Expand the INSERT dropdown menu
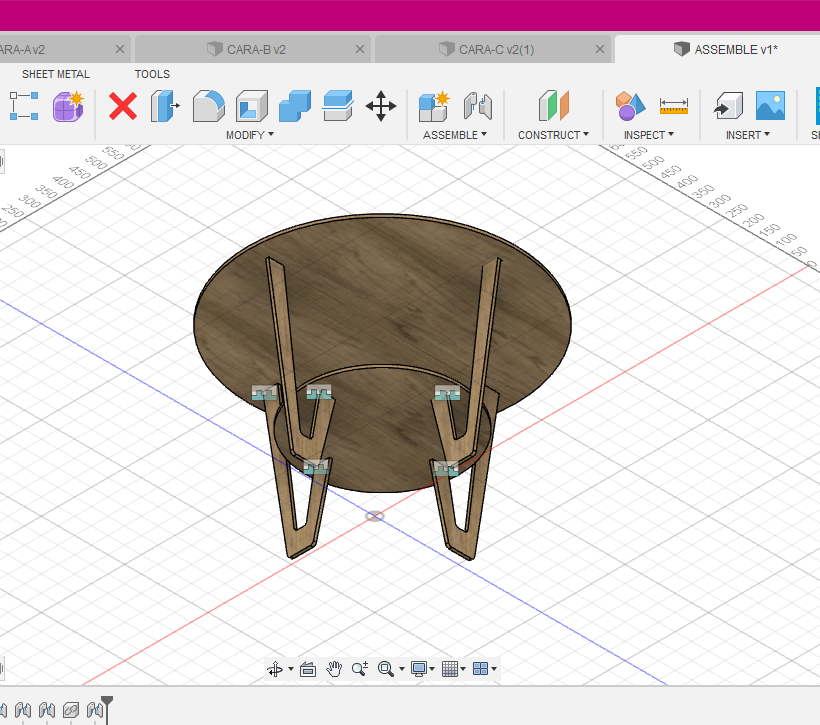The height and width of the screenshot is (725, 820). click(x=748, y=135)
